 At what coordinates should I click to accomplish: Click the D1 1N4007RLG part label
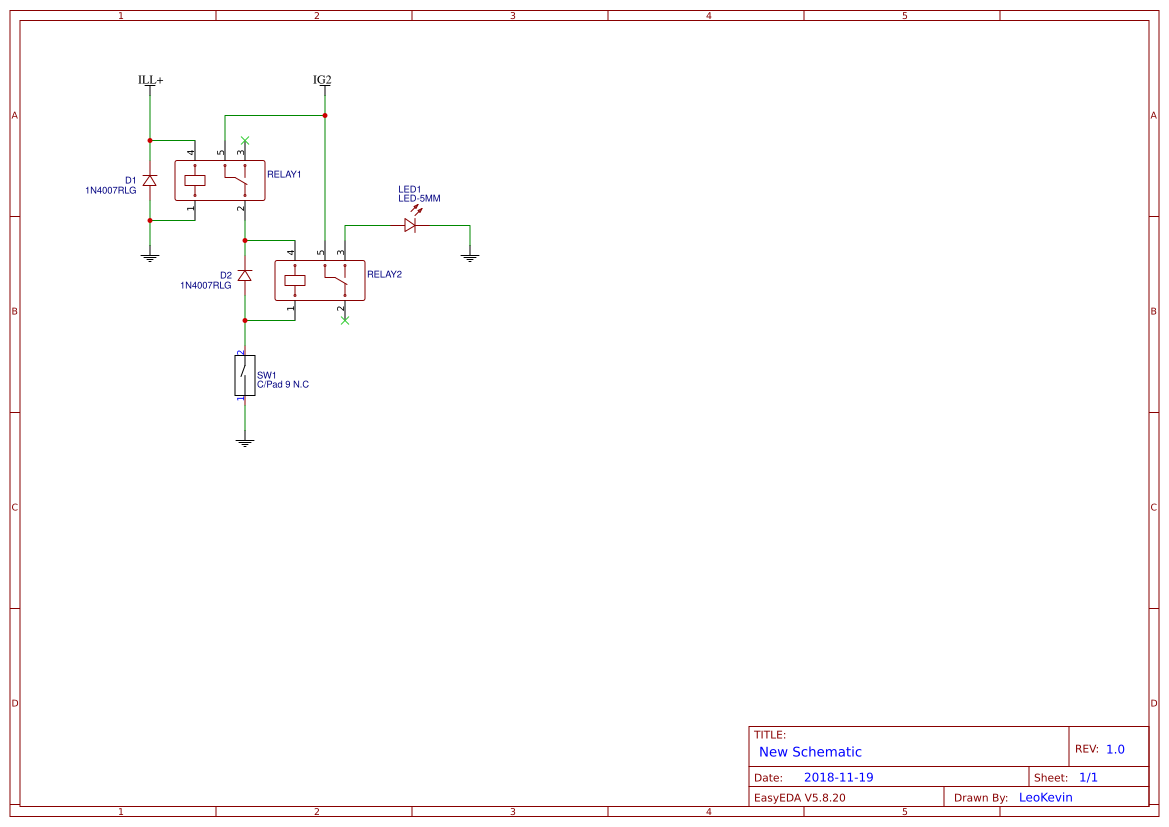coord(111,191)
